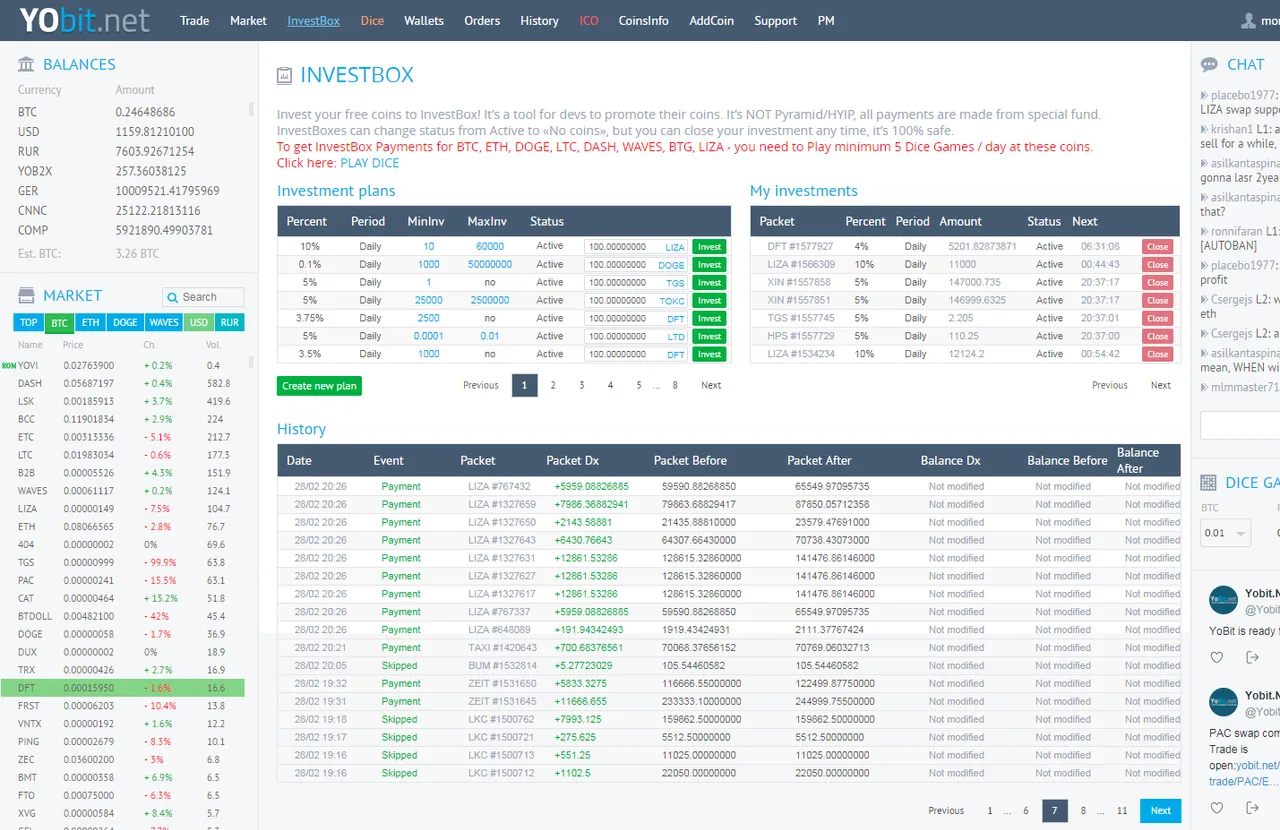The width and height of the screenshot is (1280, 830).
Task: Open the ICO menu item
Action: (x=589, y=20)
